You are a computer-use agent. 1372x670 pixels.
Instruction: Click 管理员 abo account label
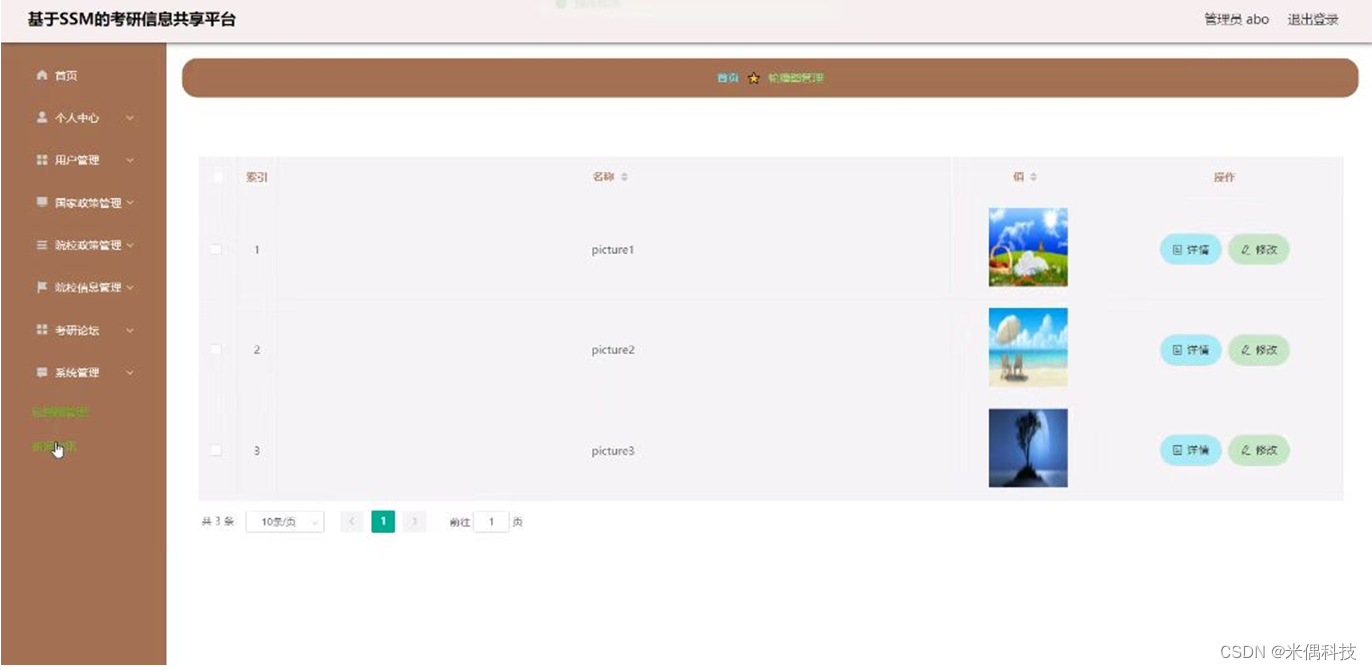point(1236,19)
